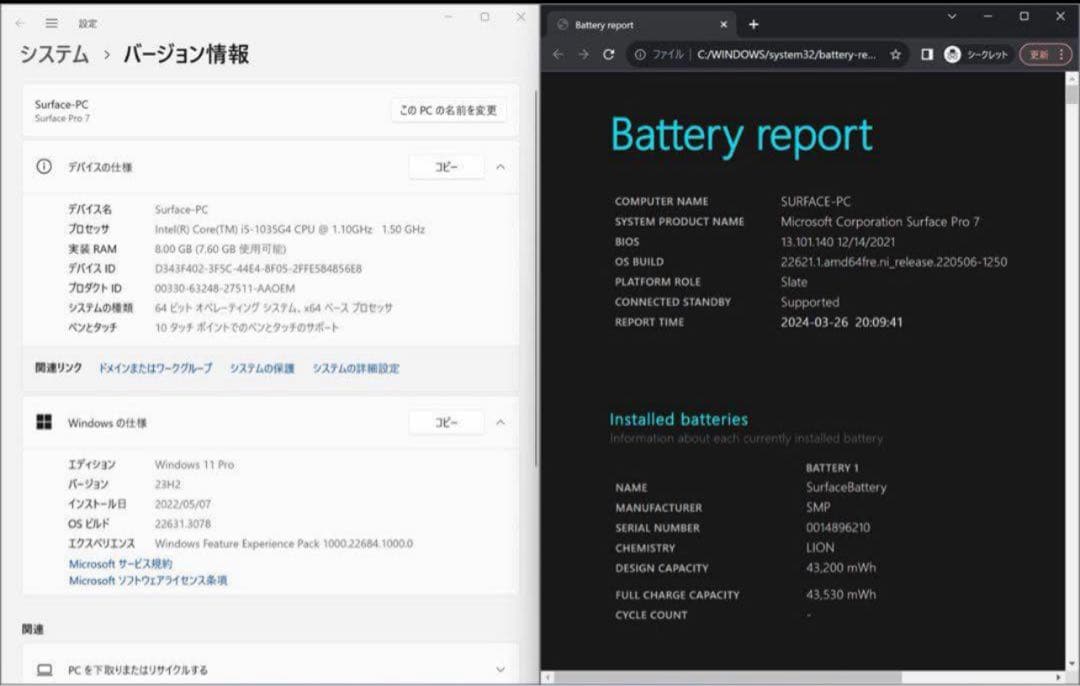Collapse the デバイスの仕様 section
The width and height of the screenshot is (1080, 686).
tap(500, 167)
